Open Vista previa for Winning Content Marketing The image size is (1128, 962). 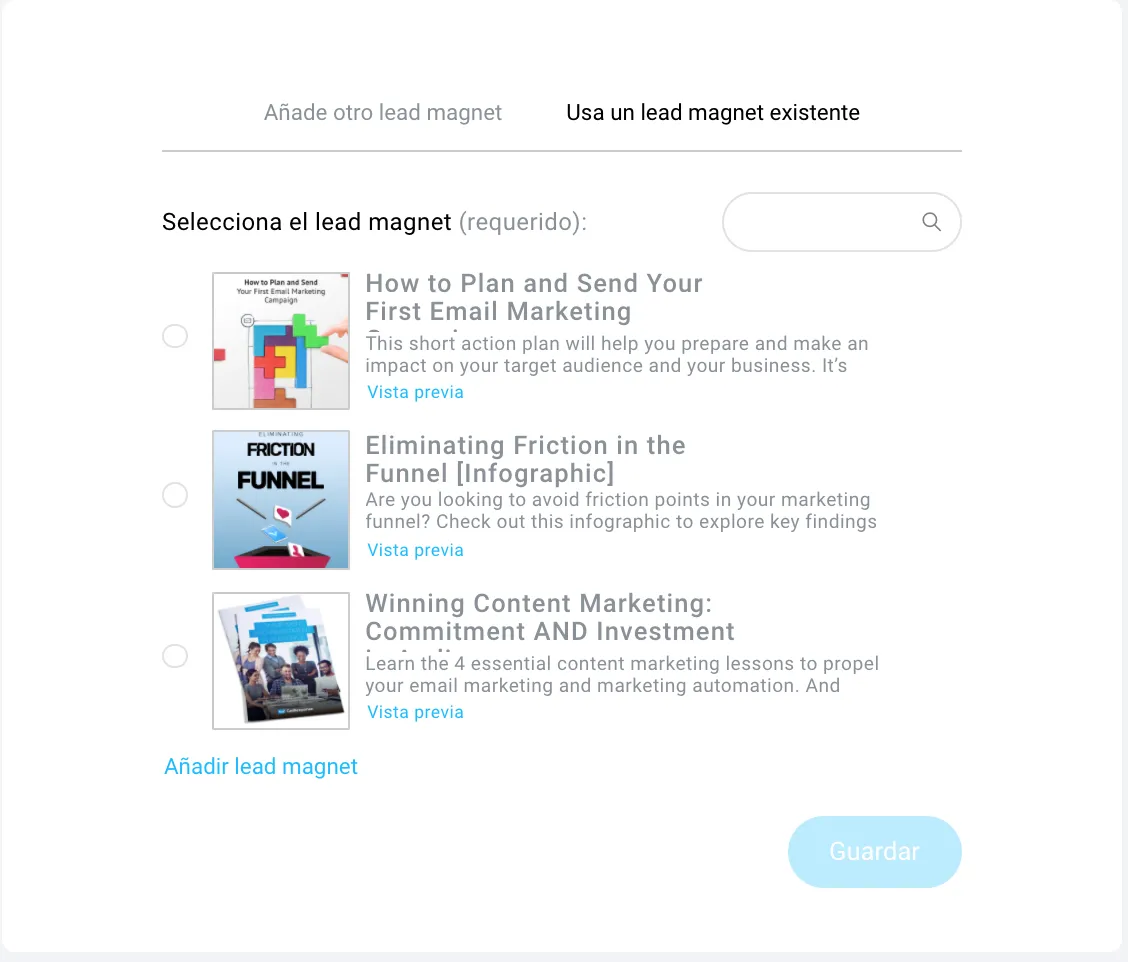[415, 712]
